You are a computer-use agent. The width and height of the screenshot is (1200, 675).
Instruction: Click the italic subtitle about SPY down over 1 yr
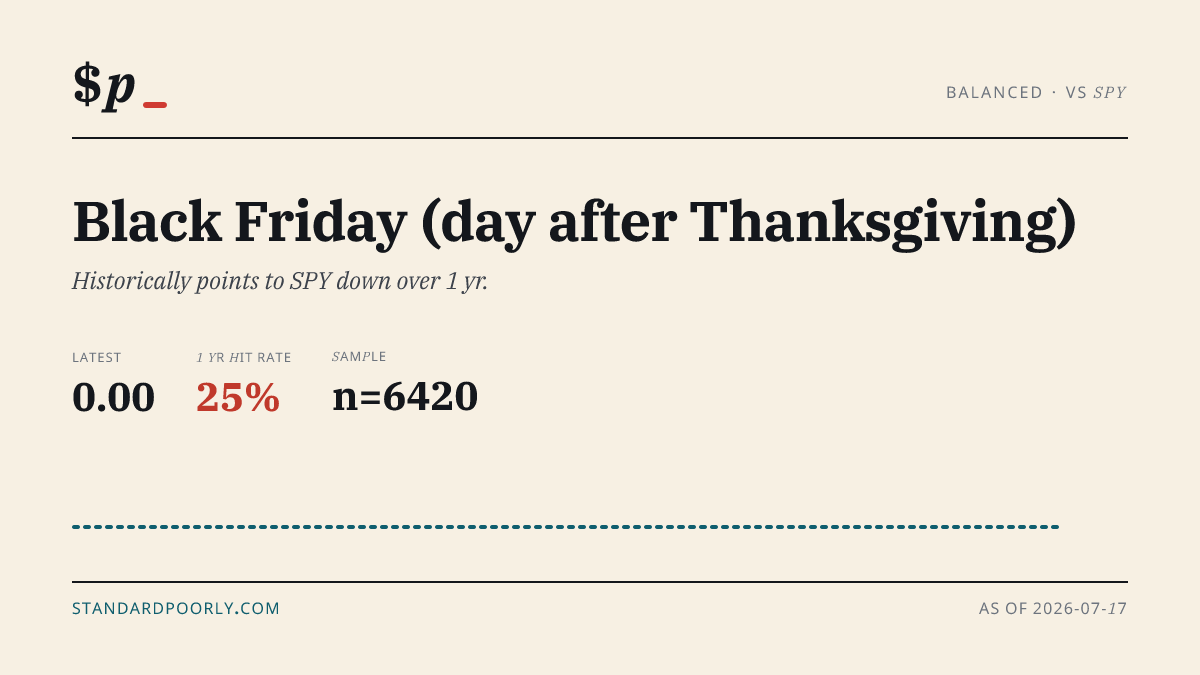280,281
